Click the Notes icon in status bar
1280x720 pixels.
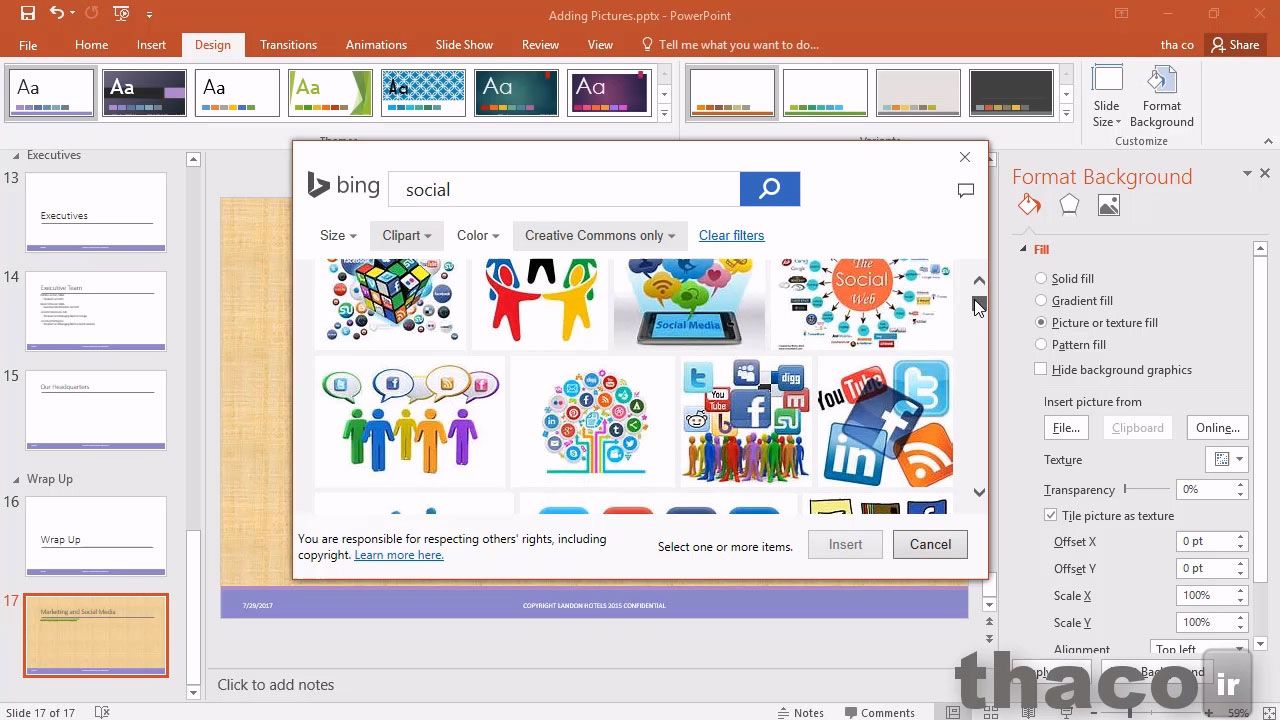tap(781, 712)
